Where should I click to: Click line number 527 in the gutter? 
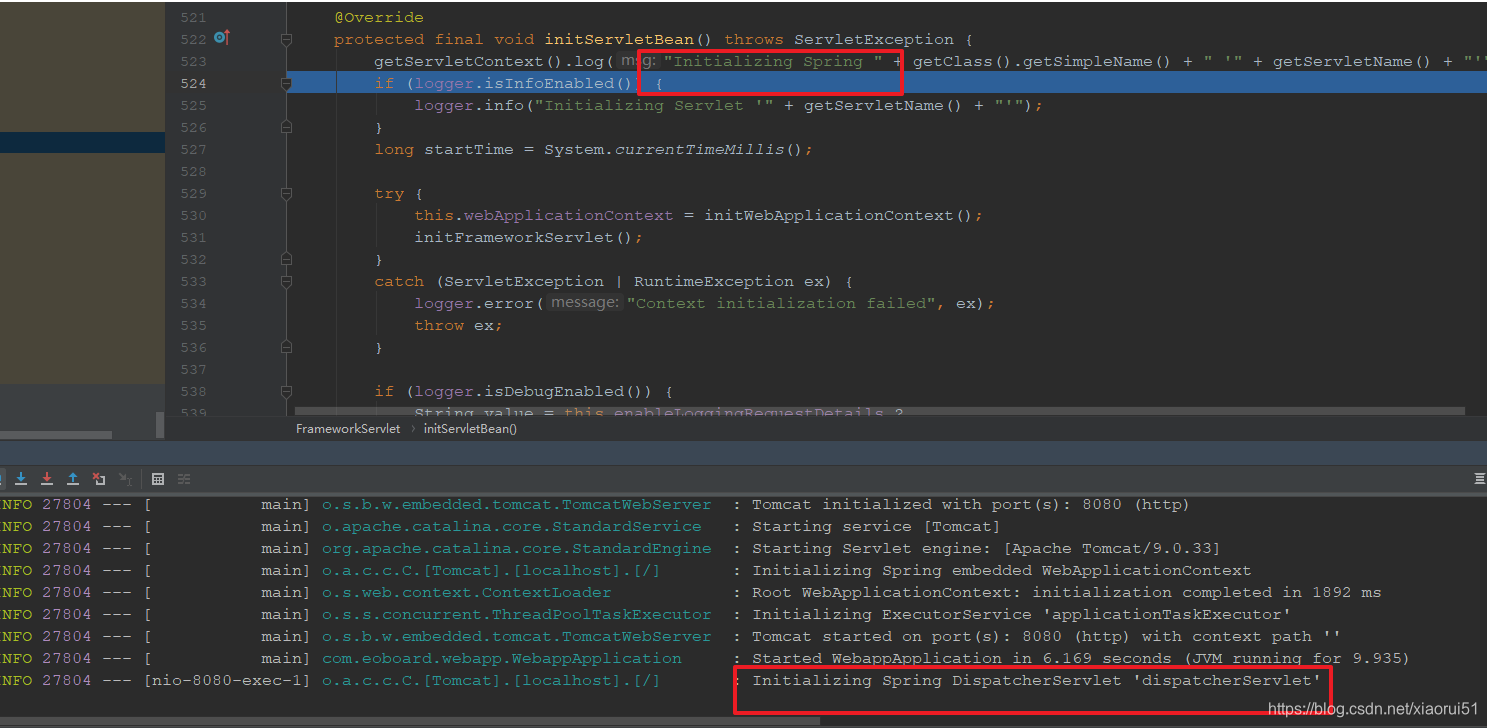click(194, 149)
